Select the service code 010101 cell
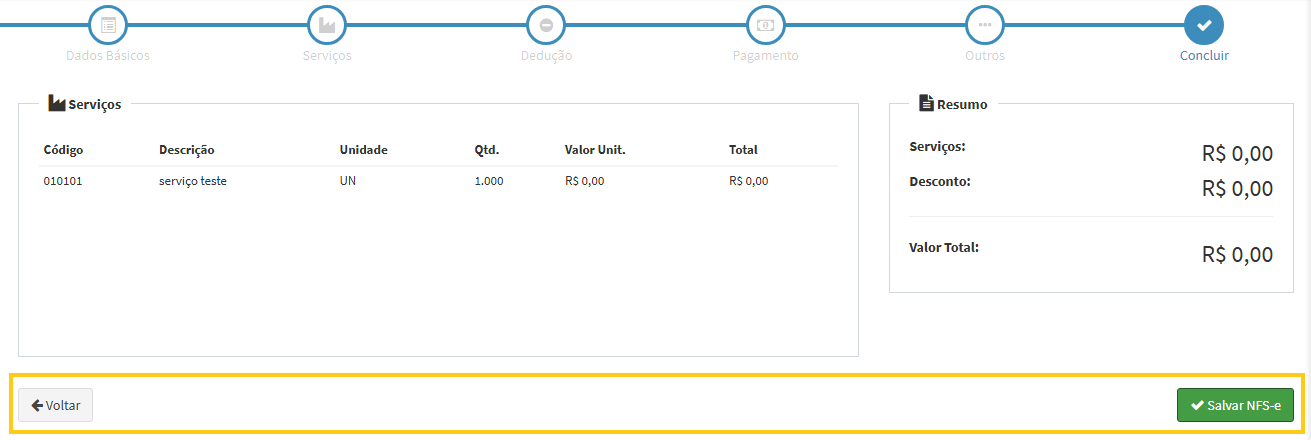Viewport: 1311px width, 440px height. 63,181
